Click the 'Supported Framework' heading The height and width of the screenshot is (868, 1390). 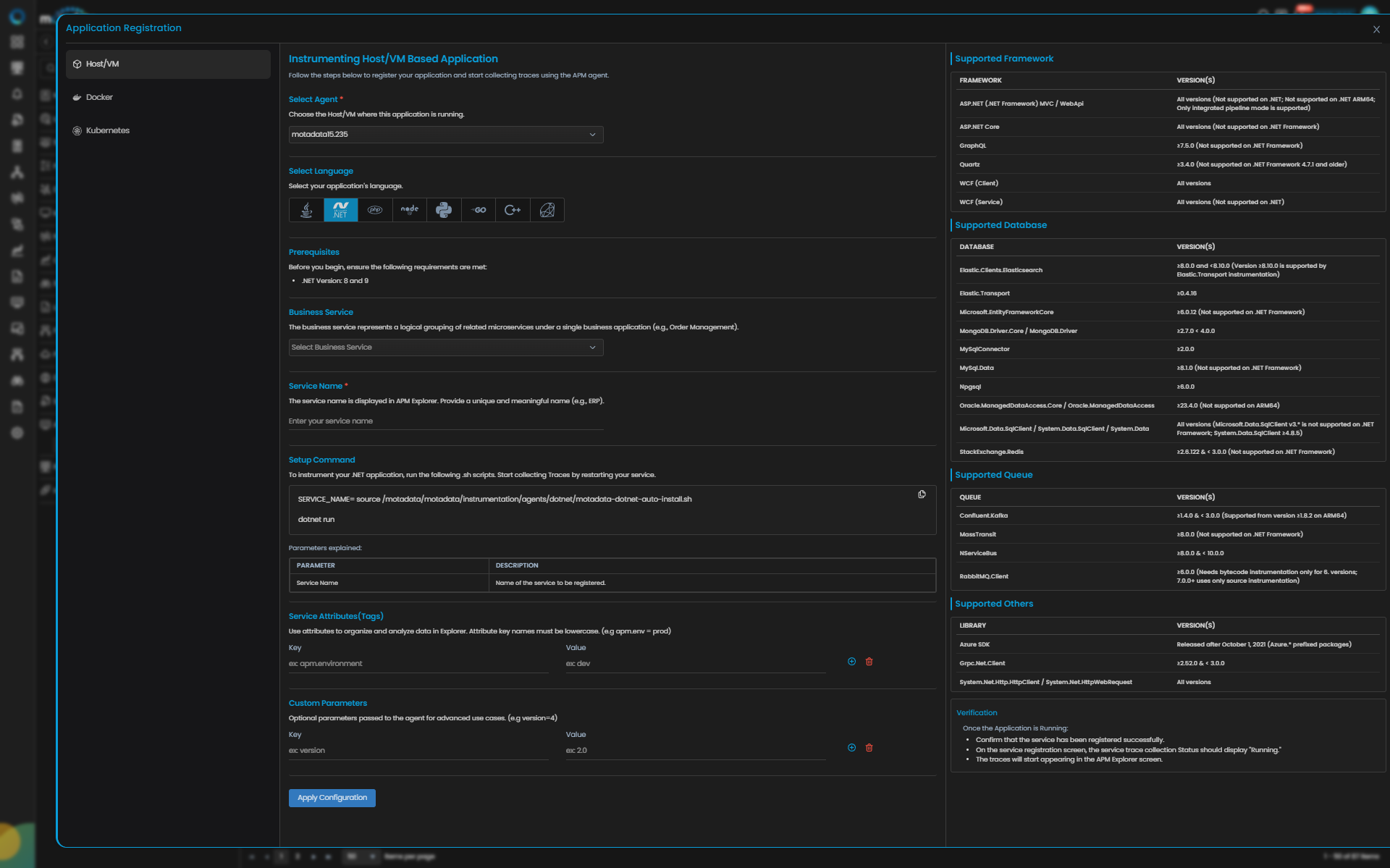point(1004,59)
